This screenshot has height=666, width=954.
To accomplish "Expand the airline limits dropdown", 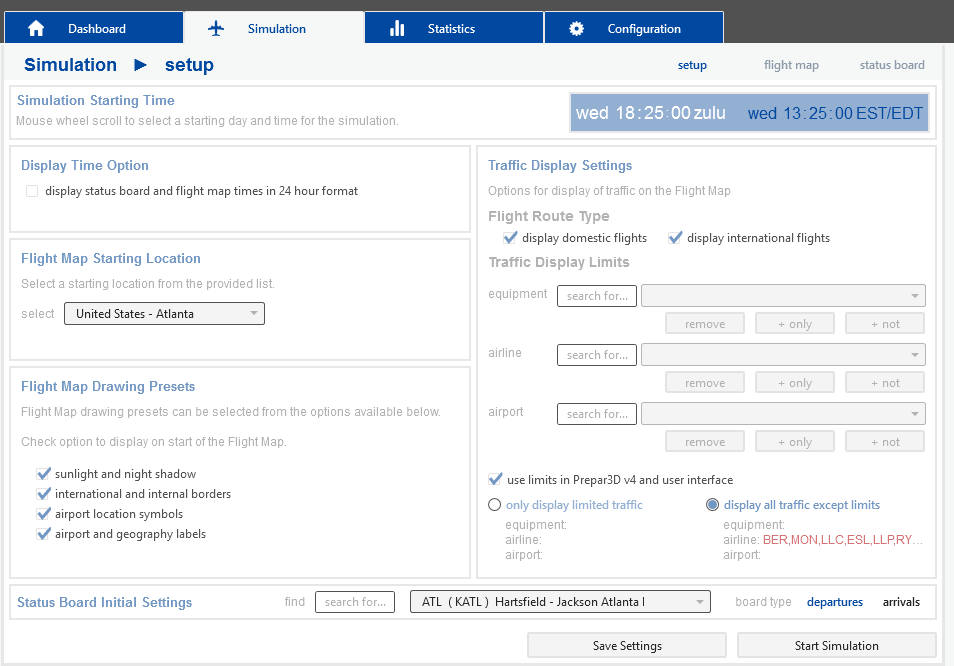I will click(783, 355).
